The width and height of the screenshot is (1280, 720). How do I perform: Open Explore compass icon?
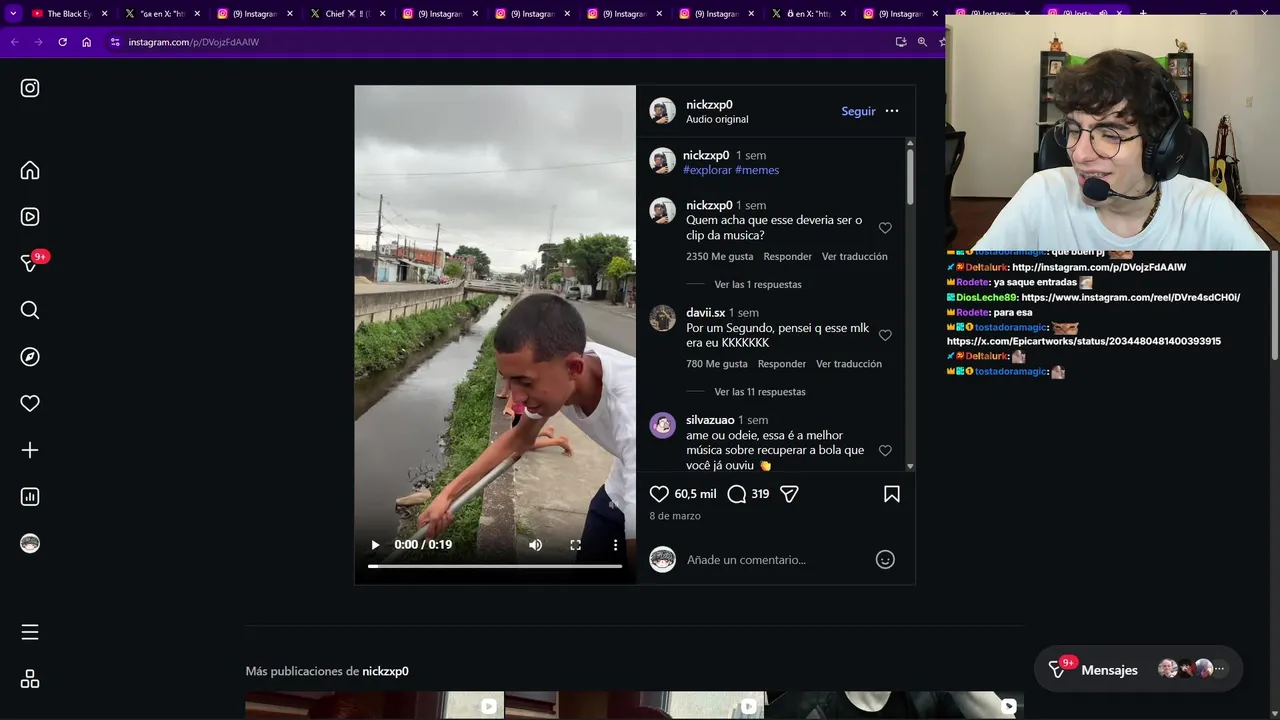pos(30,357)
